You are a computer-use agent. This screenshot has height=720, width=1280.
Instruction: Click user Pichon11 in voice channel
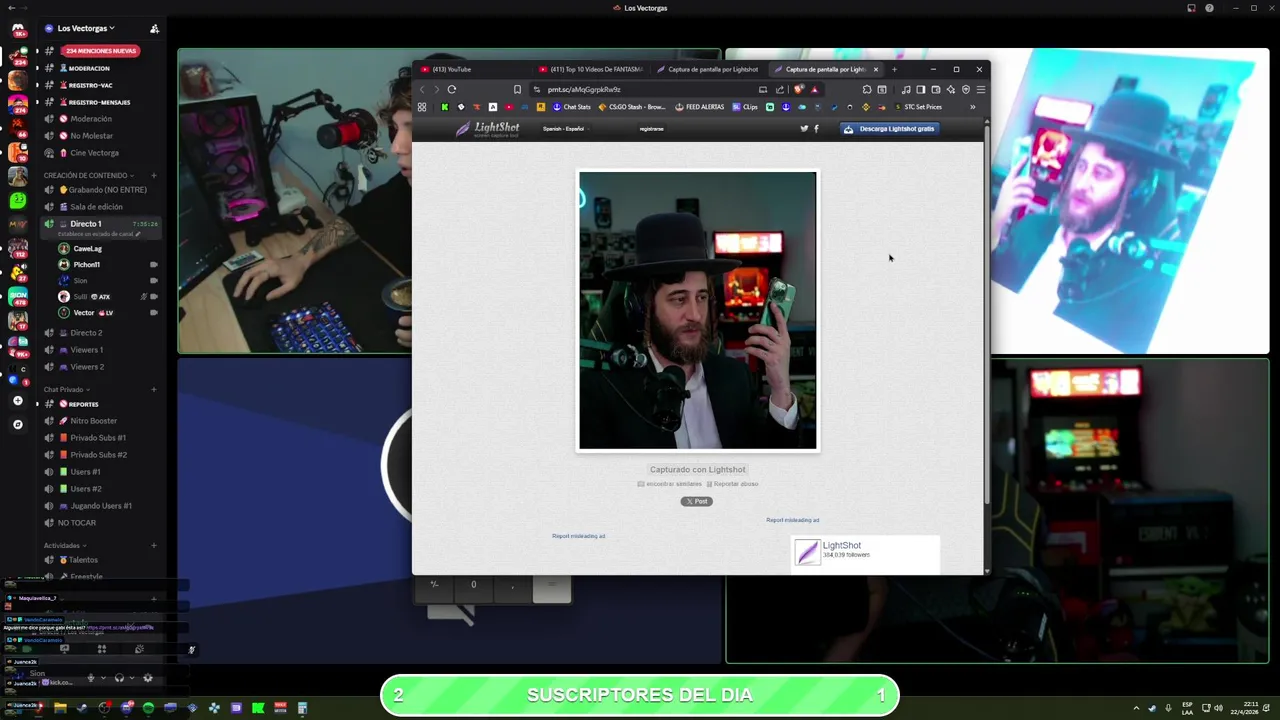[x=86, y=265]
